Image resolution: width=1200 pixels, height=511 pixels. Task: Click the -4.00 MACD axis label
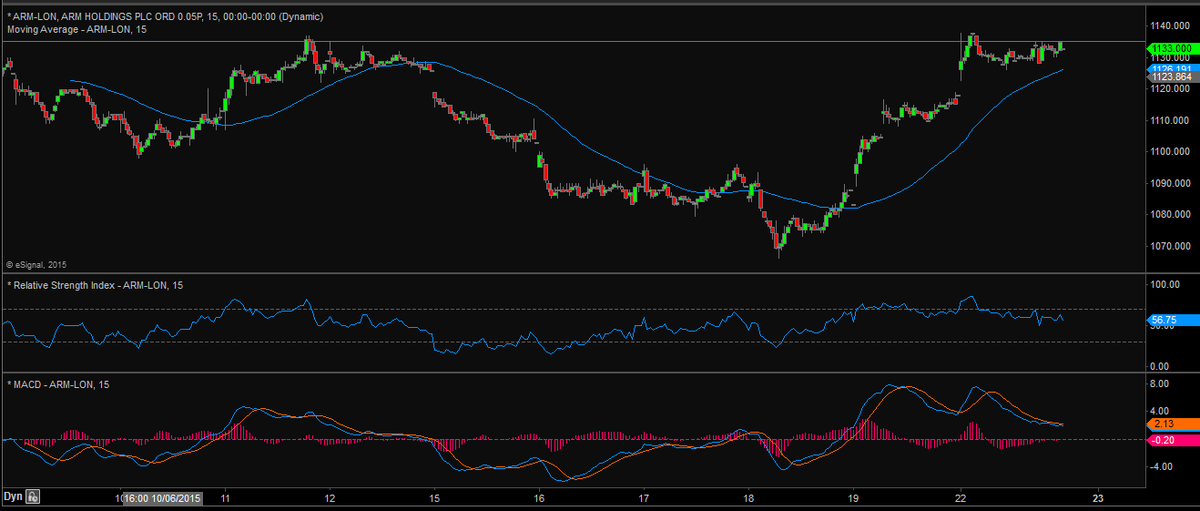tap(1162, 466)
